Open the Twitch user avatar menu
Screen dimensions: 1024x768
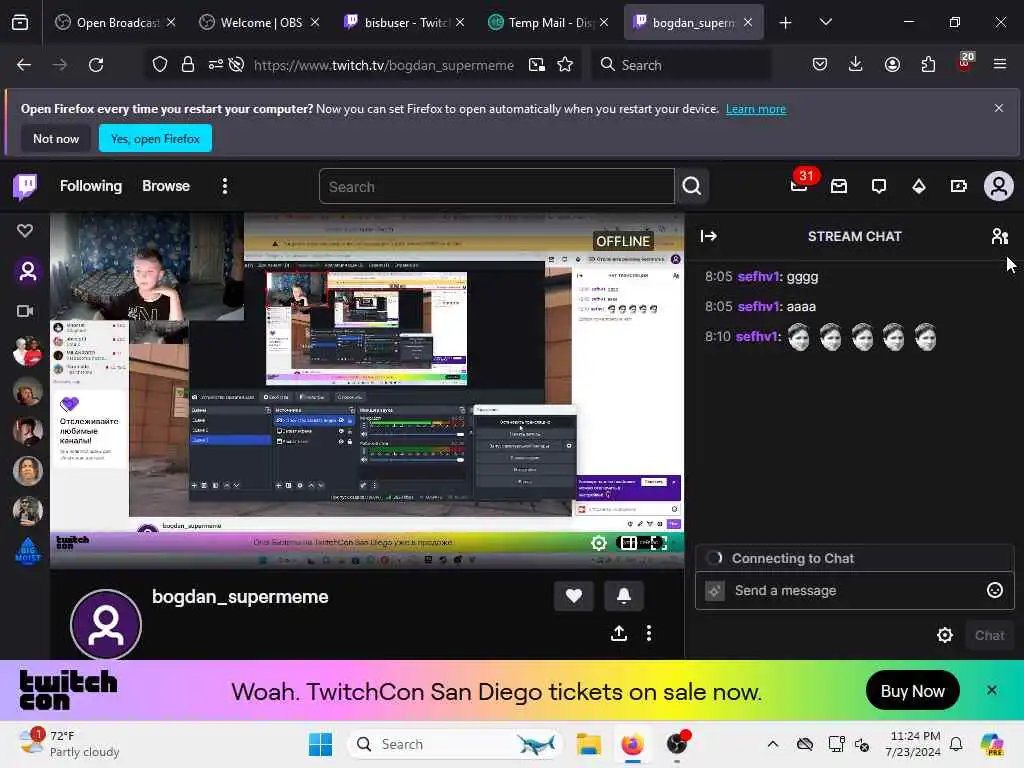999,187
